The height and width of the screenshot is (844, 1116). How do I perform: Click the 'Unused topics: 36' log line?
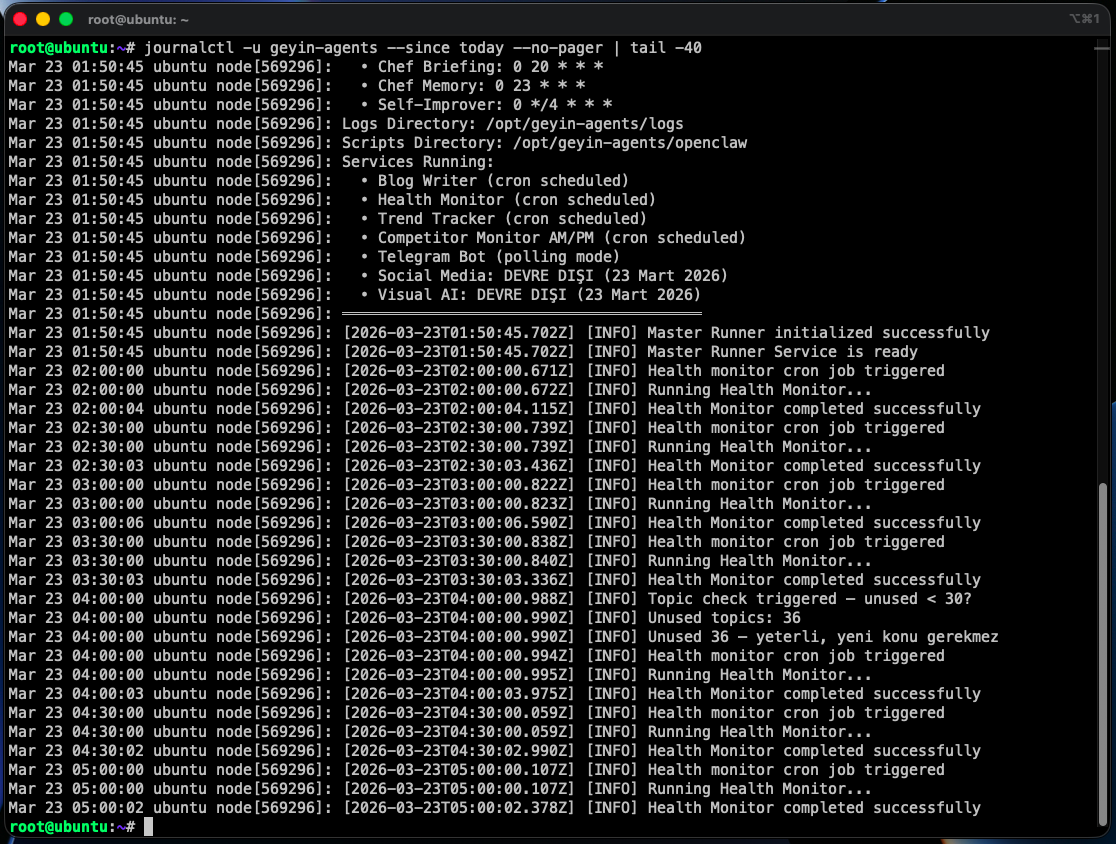[724, 618]
